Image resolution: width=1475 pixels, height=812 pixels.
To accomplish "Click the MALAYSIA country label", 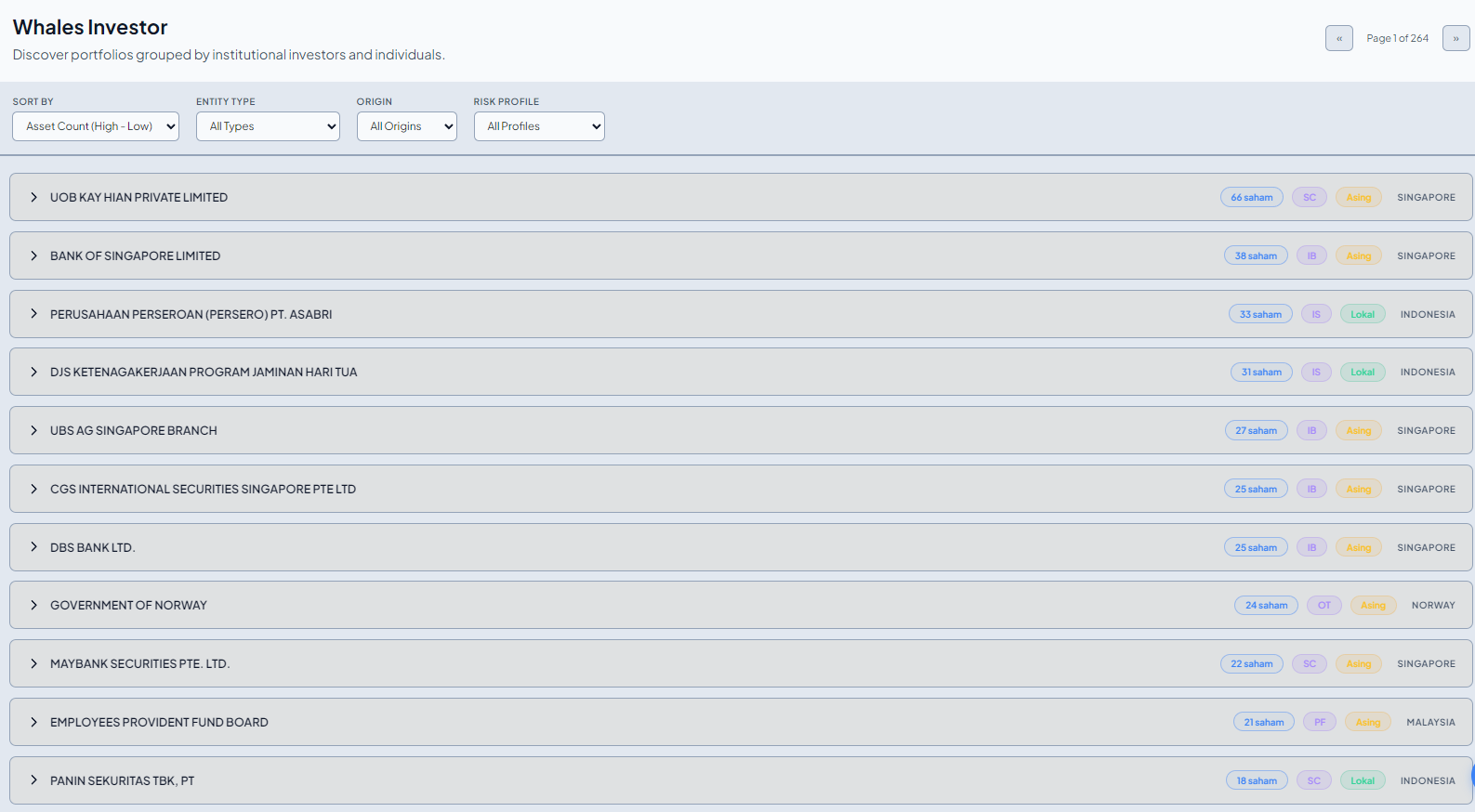I will tap(1431, 722).
